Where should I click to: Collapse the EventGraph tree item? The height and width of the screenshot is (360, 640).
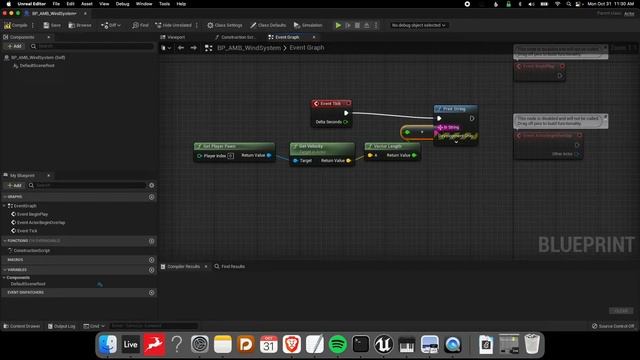[4, 206]
